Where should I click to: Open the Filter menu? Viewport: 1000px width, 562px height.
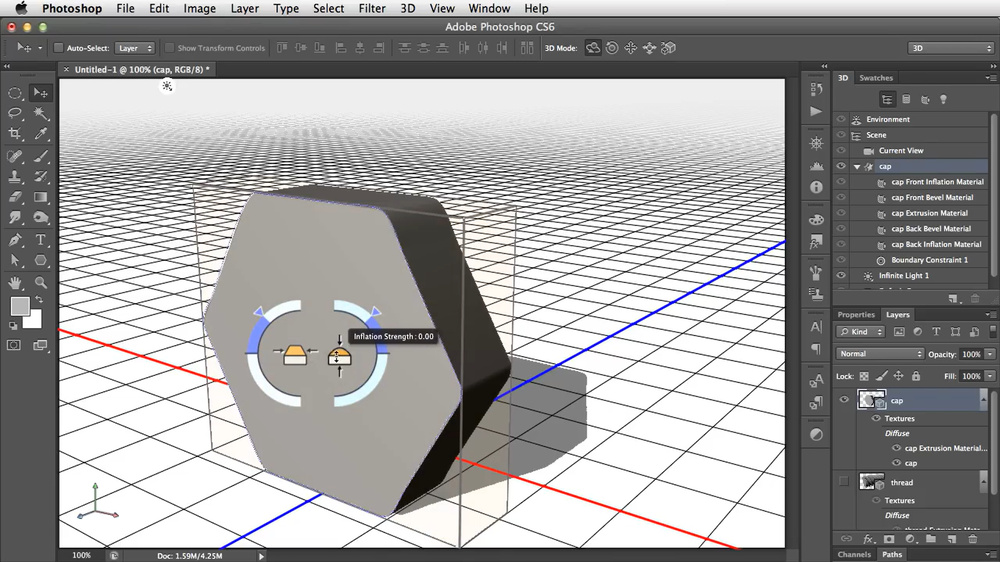pyautogui.click(x=372, y=8)
